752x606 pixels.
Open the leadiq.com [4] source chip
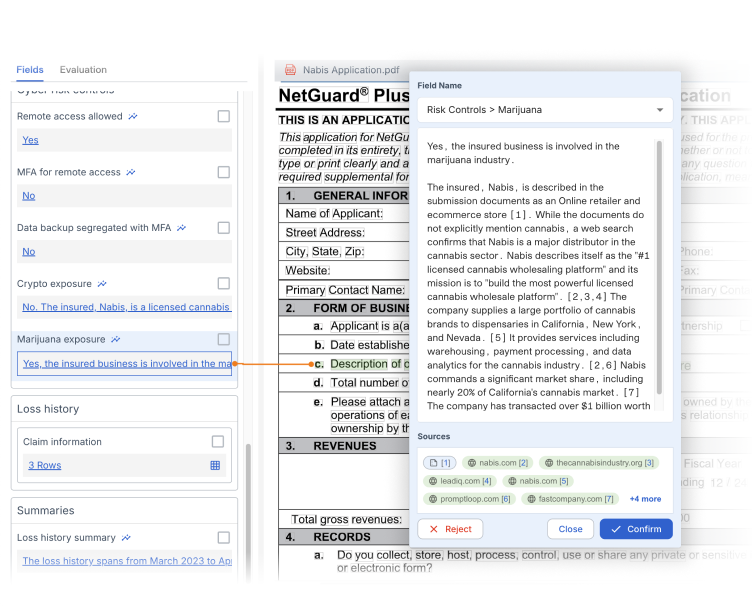click(460, 481)
